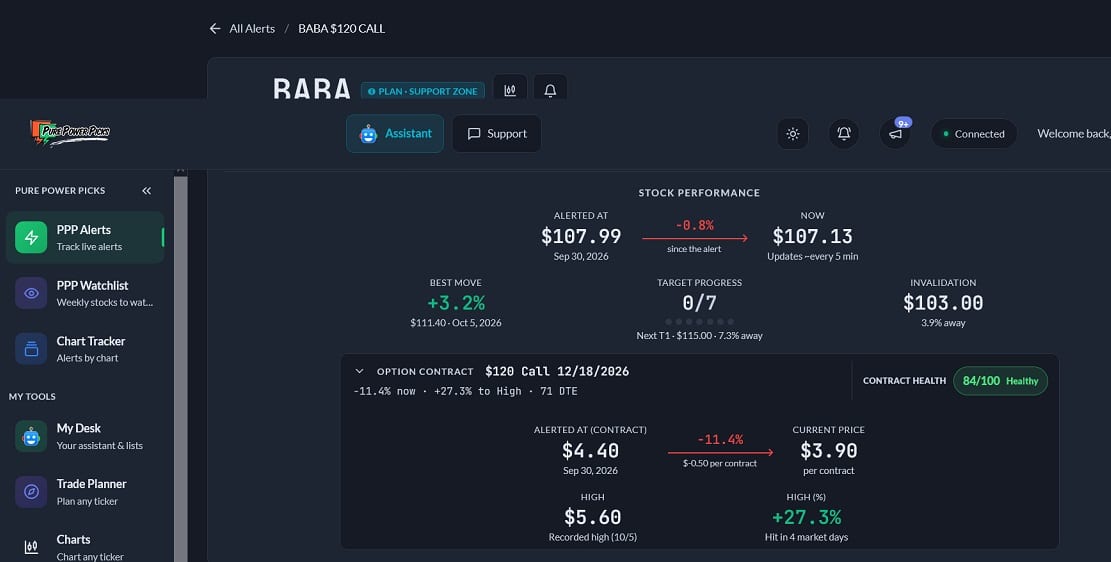Click the Chart Tracker stack icon
Image resolution: width=1111 pixels, height=562 pixels.
pyautogui.click(x=31, y=349)
